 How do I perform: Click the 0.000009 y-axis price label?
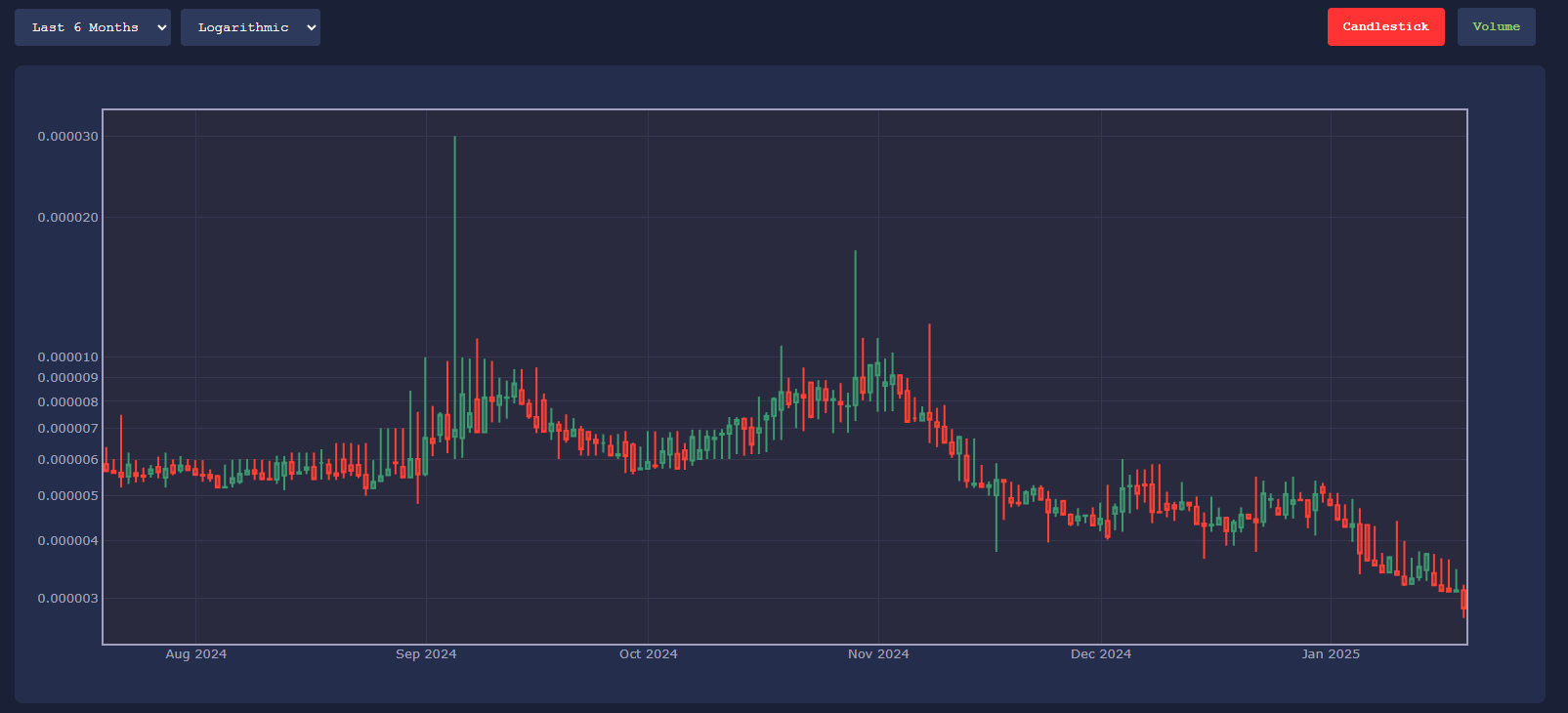[68, 378]
